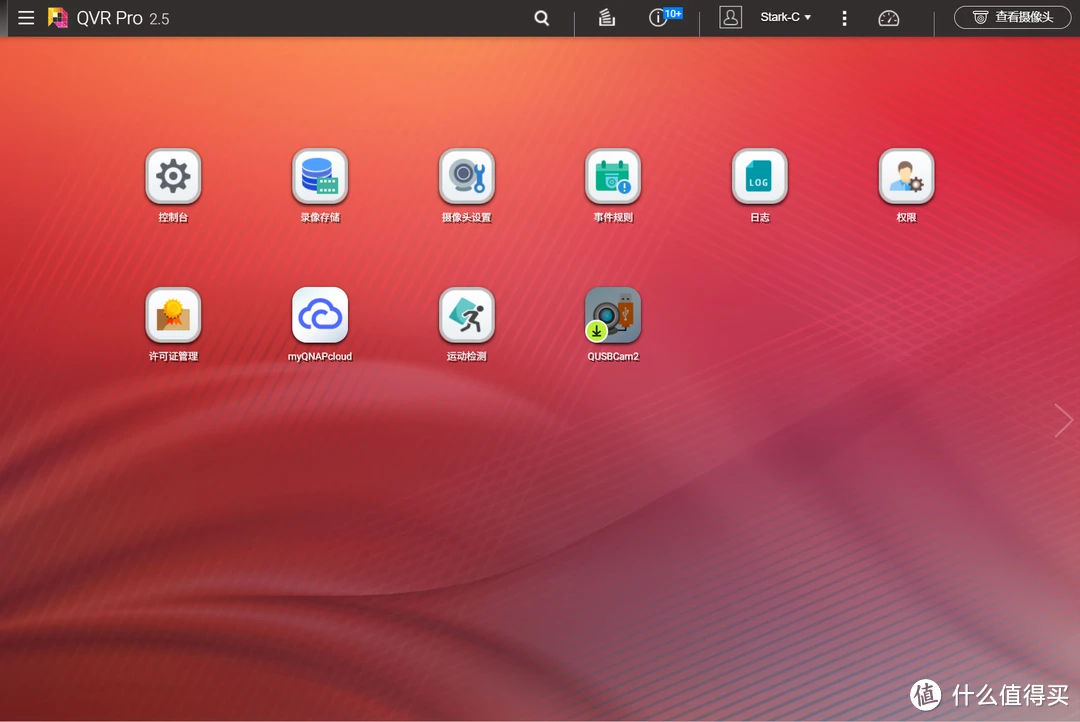
Task: Open background tasks stack icon
Action: tap(606, 18)
